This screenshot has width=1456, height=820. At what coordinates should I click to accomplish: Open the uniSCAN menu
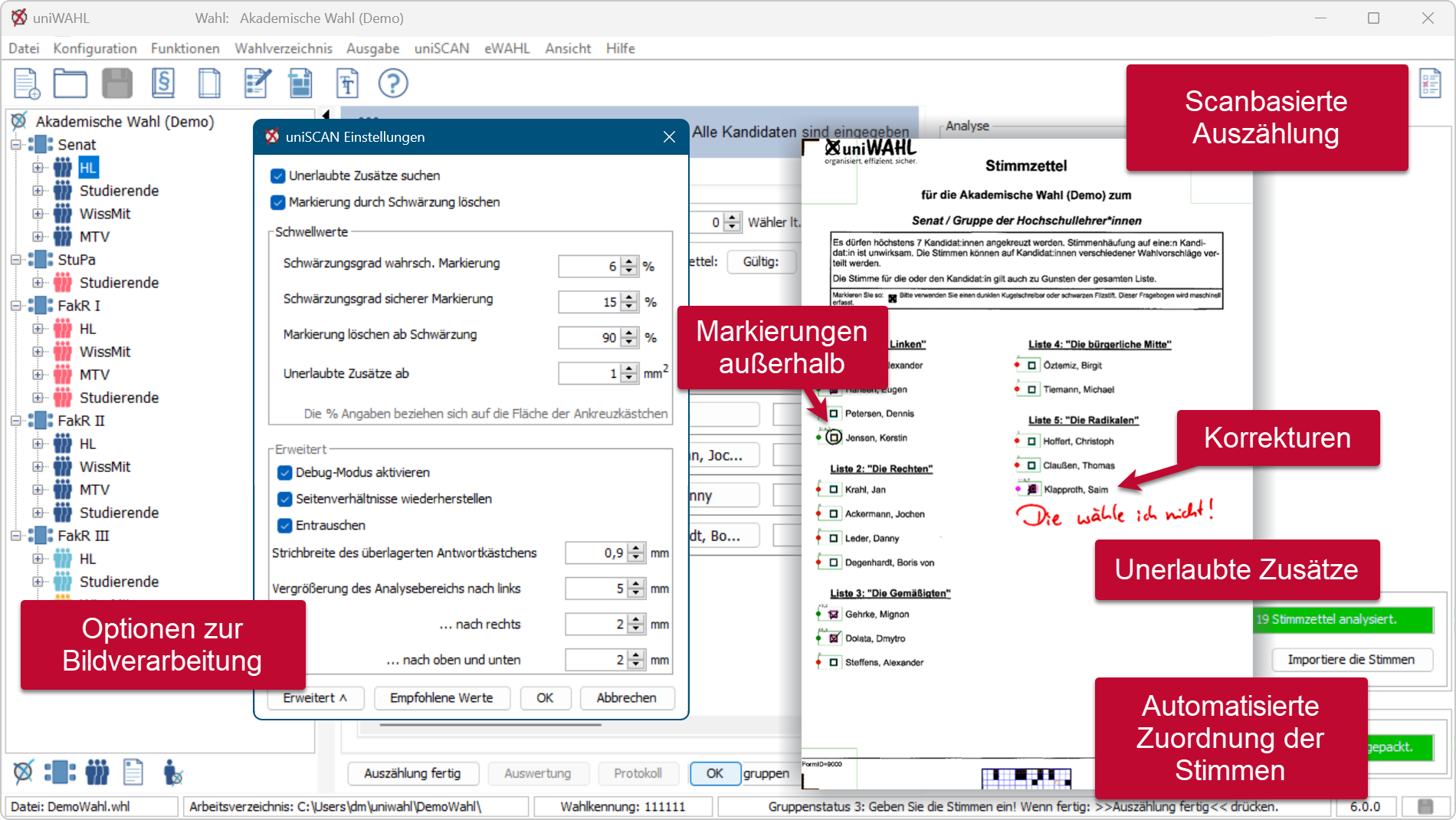click(x=442, y=48)
